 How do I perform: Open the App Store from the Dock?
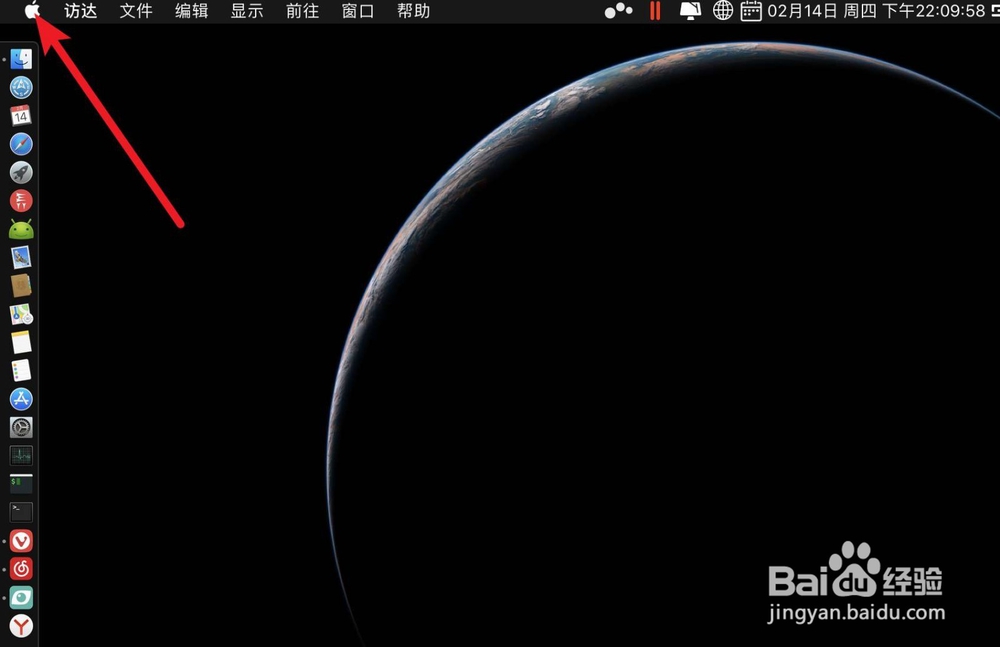[21, 399]
